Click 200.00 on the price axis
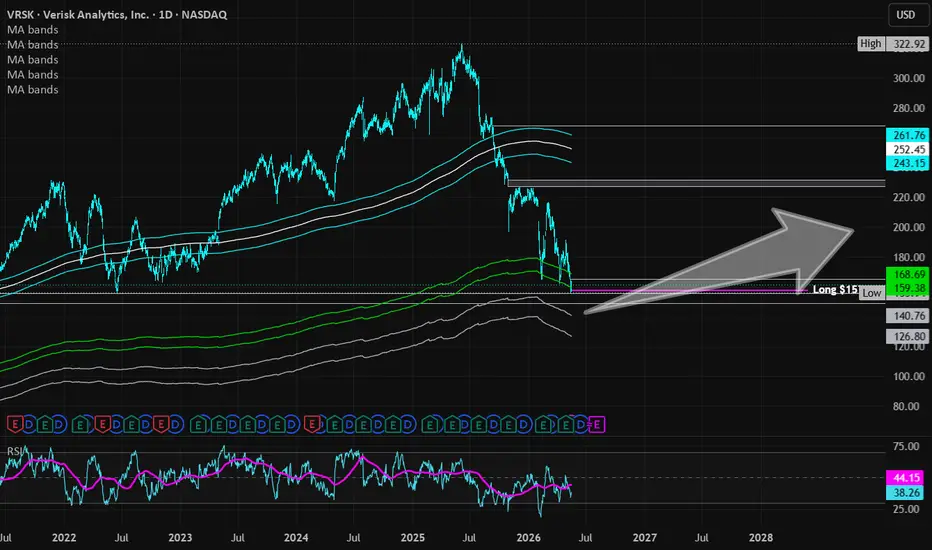Image resolution: width=932 pixels, height=550 pixels. tap(909, 227)
